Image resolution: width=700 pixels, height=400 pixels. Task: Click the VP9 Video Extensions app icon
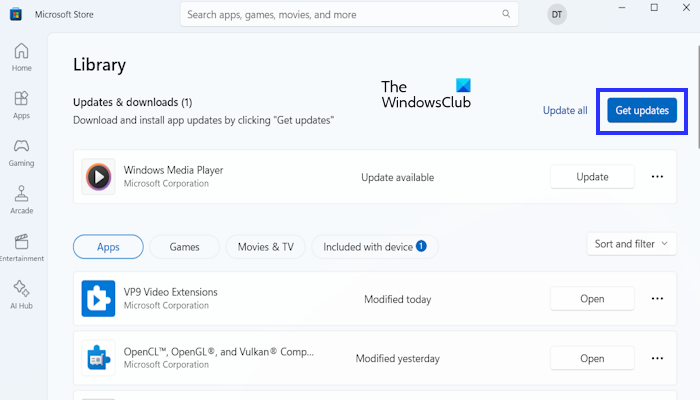pos(98,298)
